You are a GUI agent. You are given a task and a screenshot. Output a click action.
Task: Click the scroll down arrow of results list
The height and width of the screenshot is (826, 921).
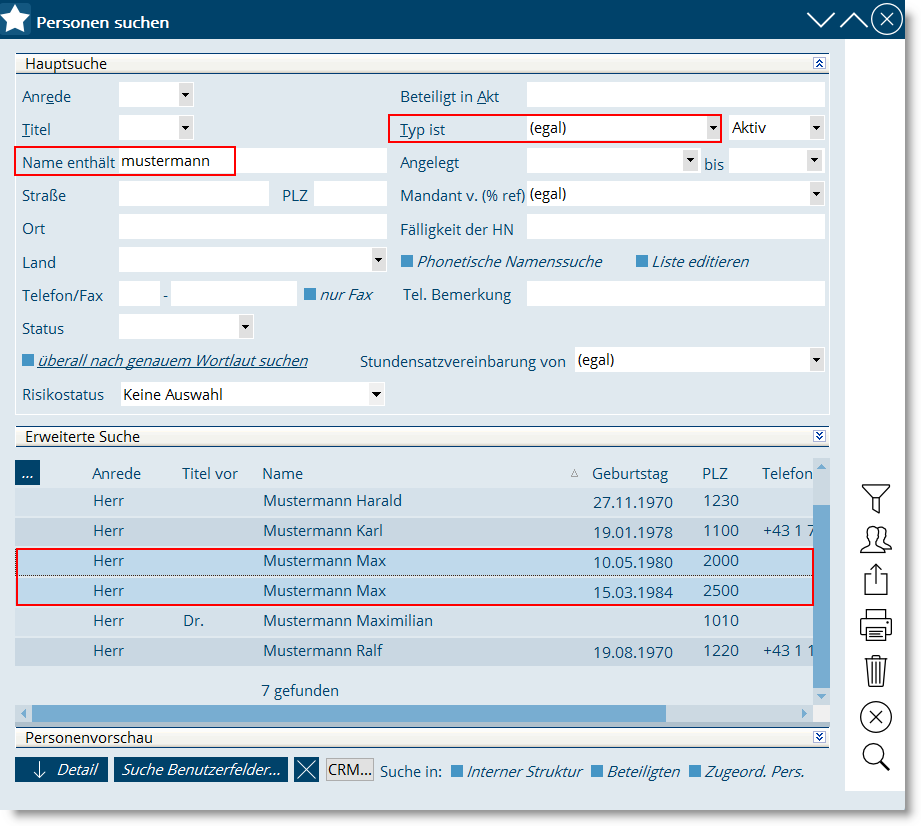[x=821, y=696]
